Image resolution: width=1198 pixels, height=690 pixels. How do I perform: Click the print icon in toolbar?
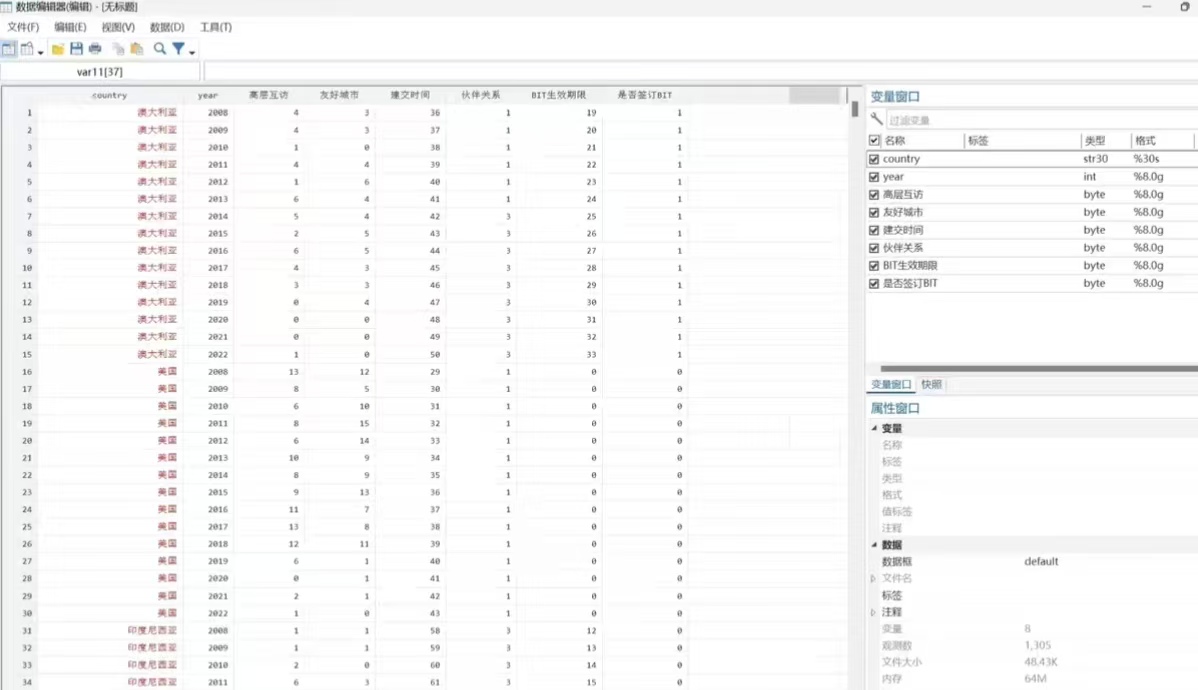[95, 49]
